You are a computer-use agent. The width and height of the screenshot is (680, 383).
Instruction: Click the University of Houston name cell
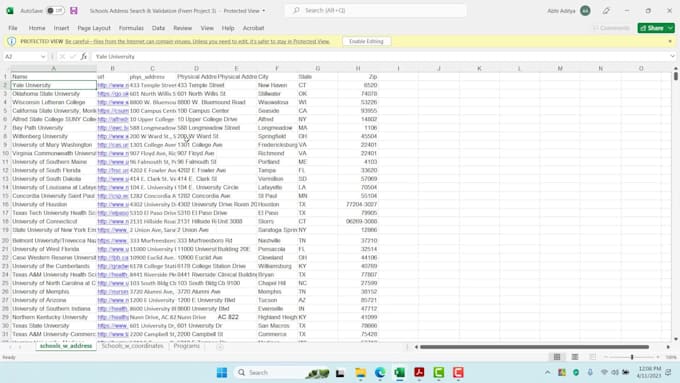53,204
